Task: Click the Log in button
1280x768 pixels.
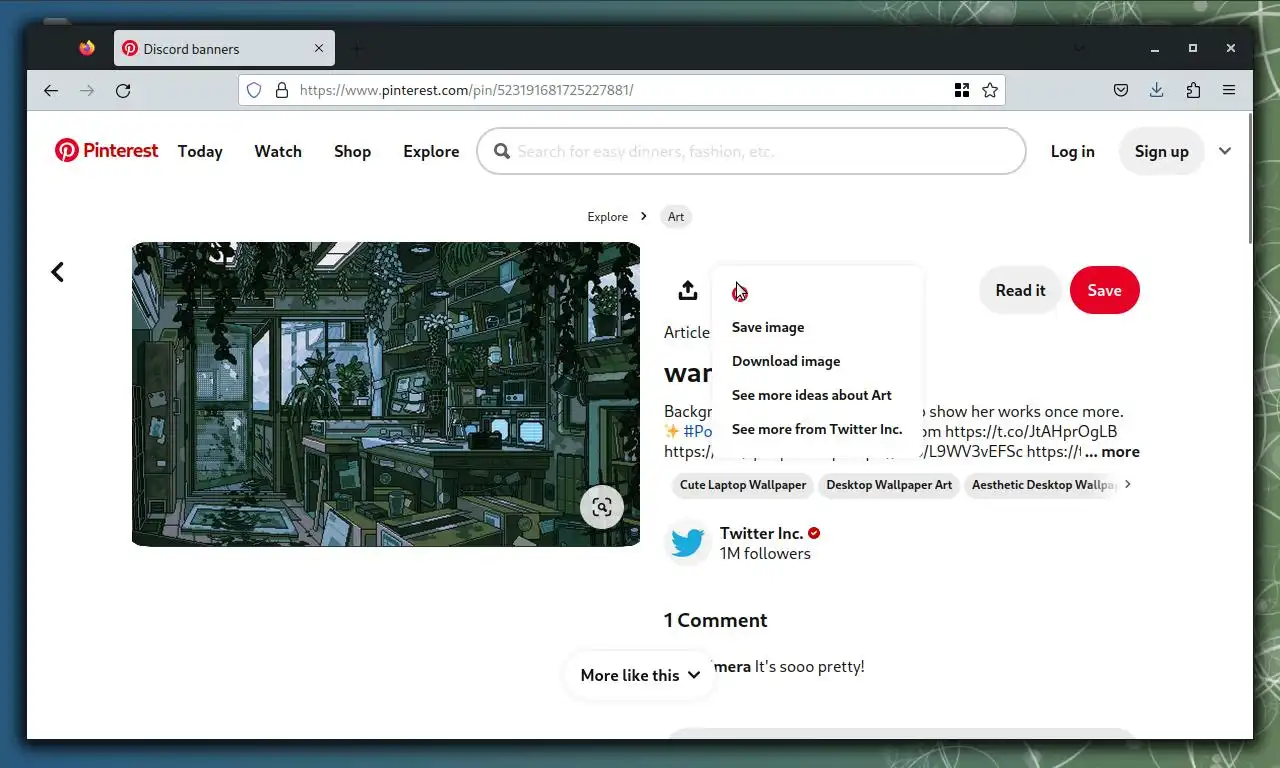Action: (1072, 151)
